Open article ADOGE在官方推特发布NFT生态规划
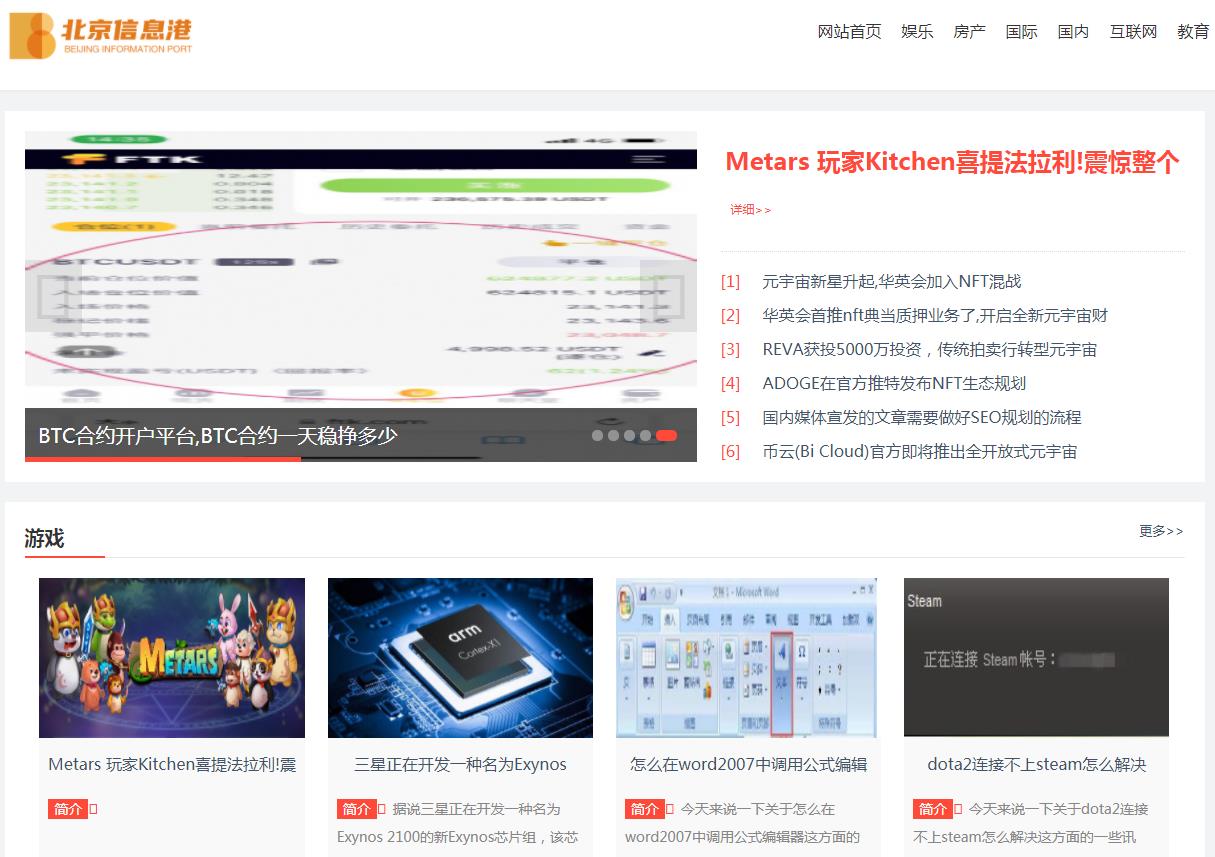Screen dimensions: 1215x857 pyautogui.click(x=894, y=384)
